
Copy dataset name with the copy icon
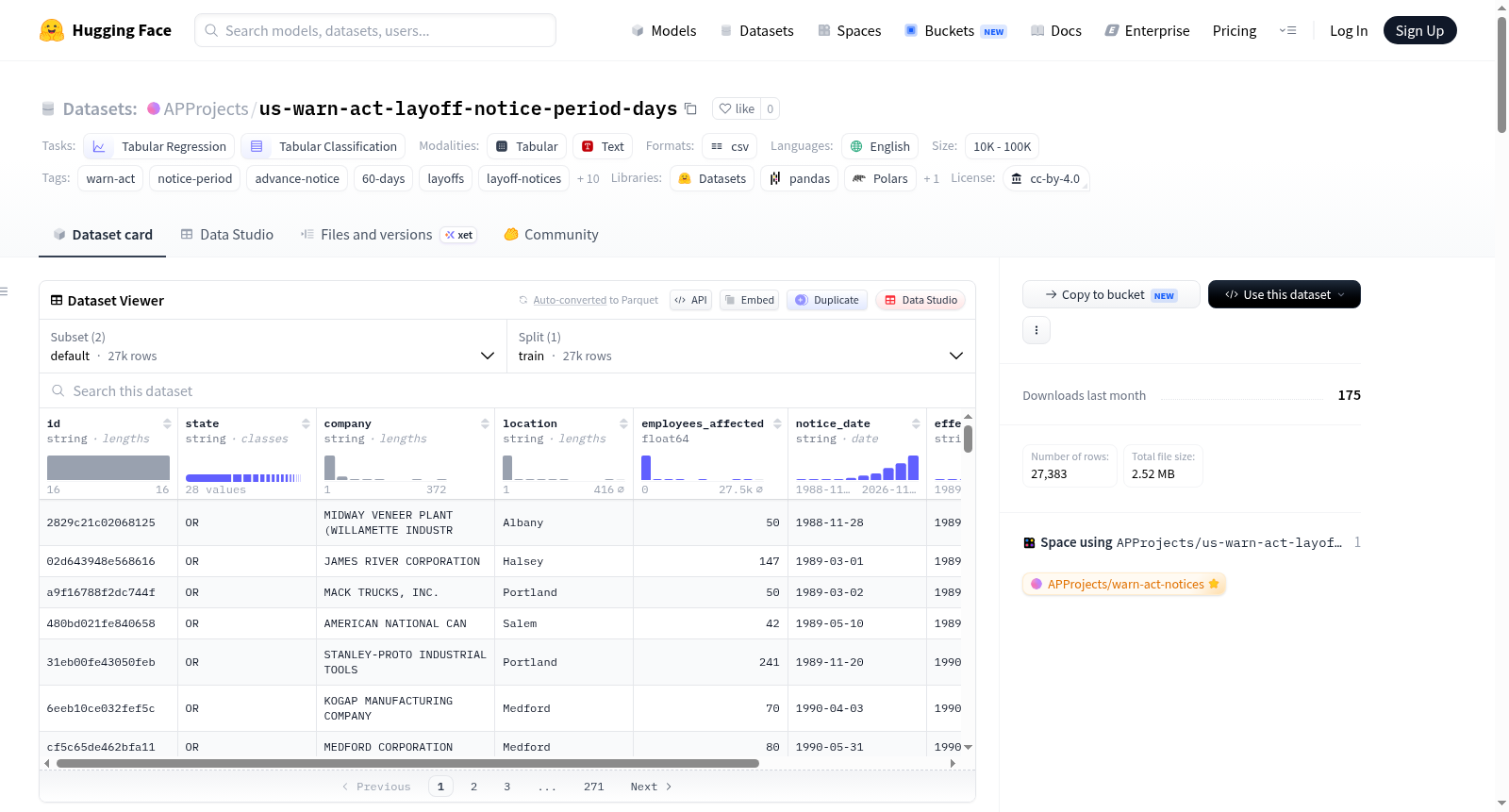click(x=690, y=108)
